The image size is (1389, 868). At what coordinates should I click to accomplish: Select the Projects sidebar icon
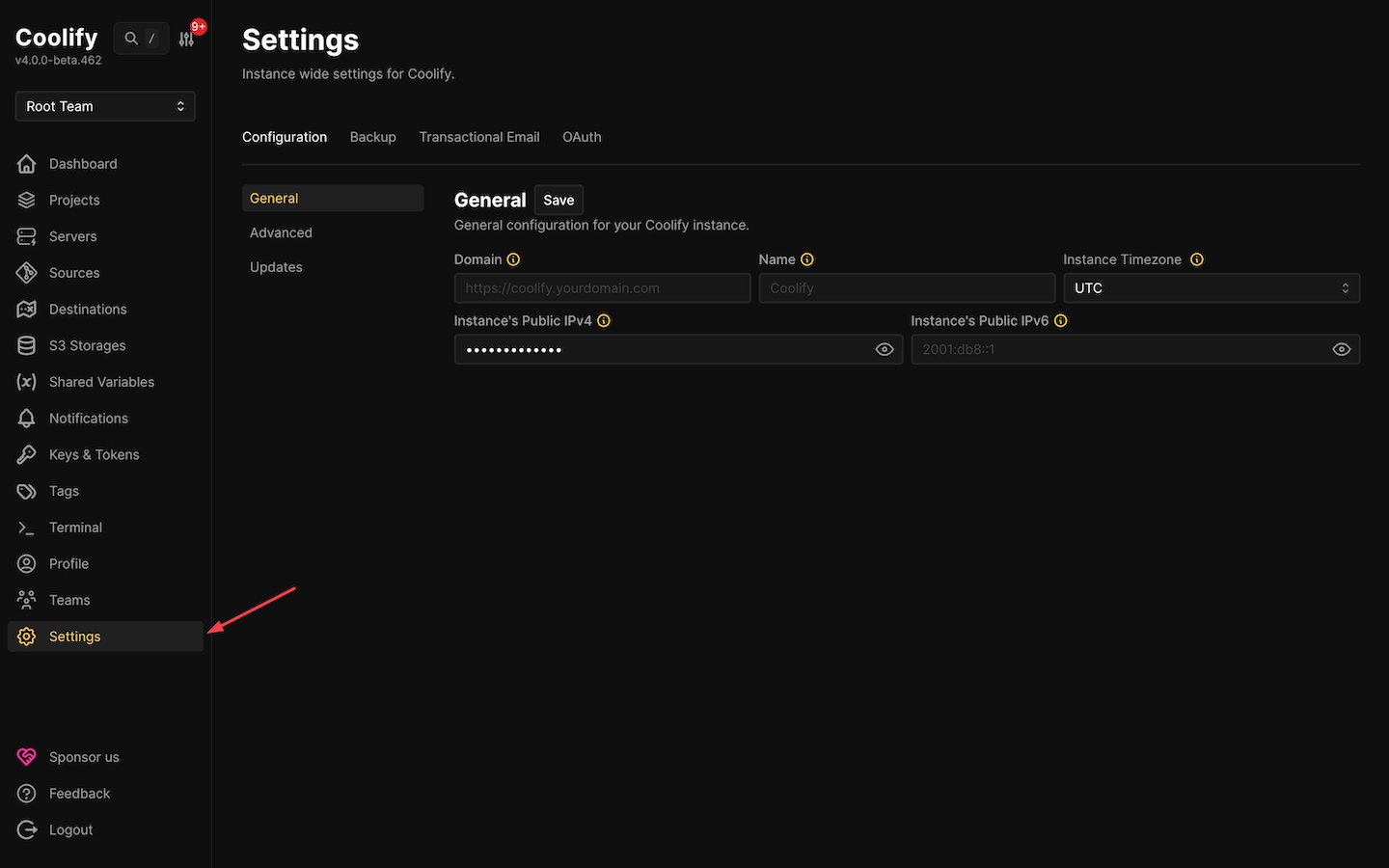(74, 200)
